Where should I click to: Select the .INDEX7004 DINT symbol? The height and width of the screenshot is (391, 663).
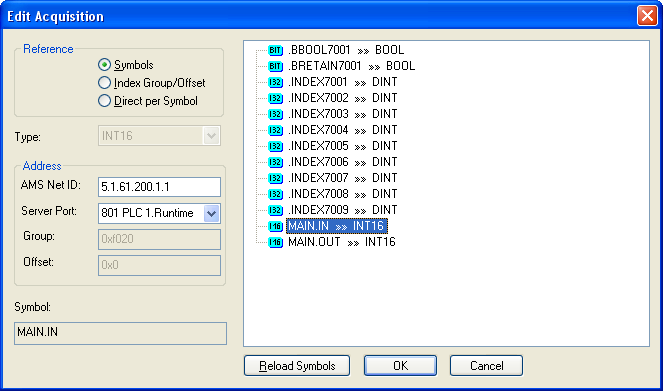coord(342,131)
